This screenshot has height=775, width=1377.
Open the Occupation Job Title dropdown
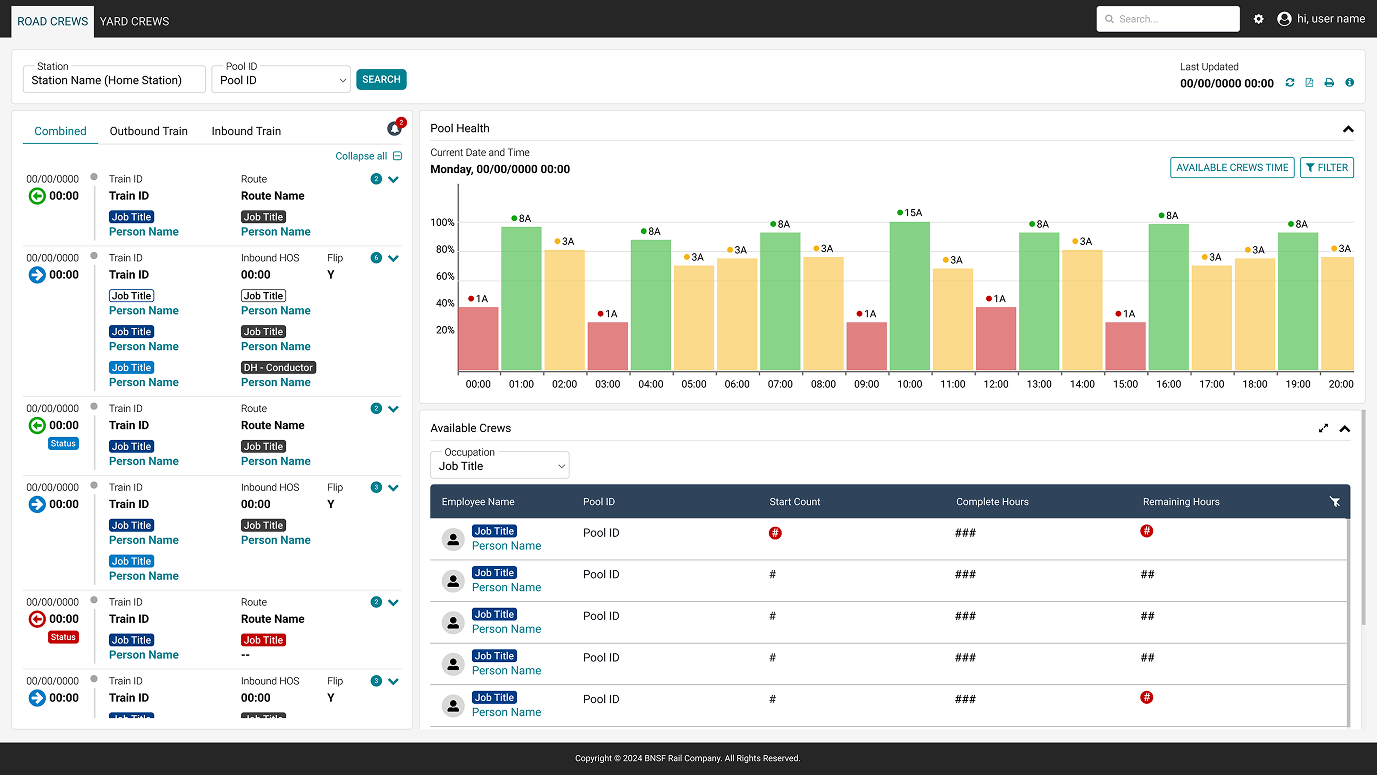point(499,466)
